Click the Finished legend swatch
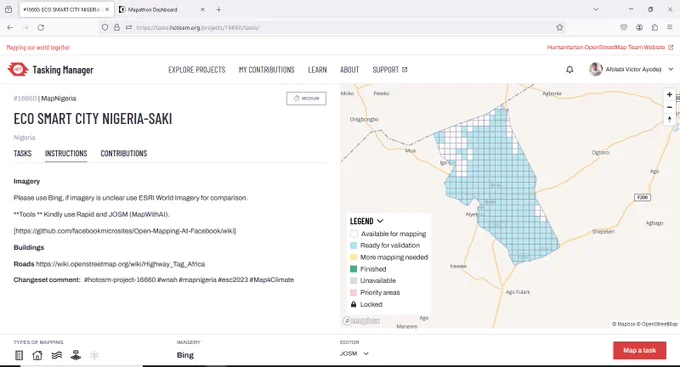The image size is (680, 367). [353, 269]
